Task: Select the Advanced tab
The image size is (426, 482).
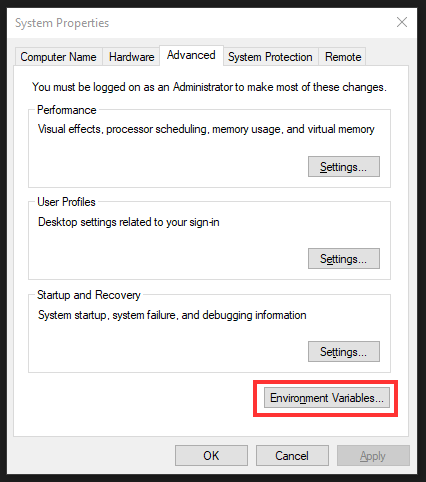Action: point(191,55)
